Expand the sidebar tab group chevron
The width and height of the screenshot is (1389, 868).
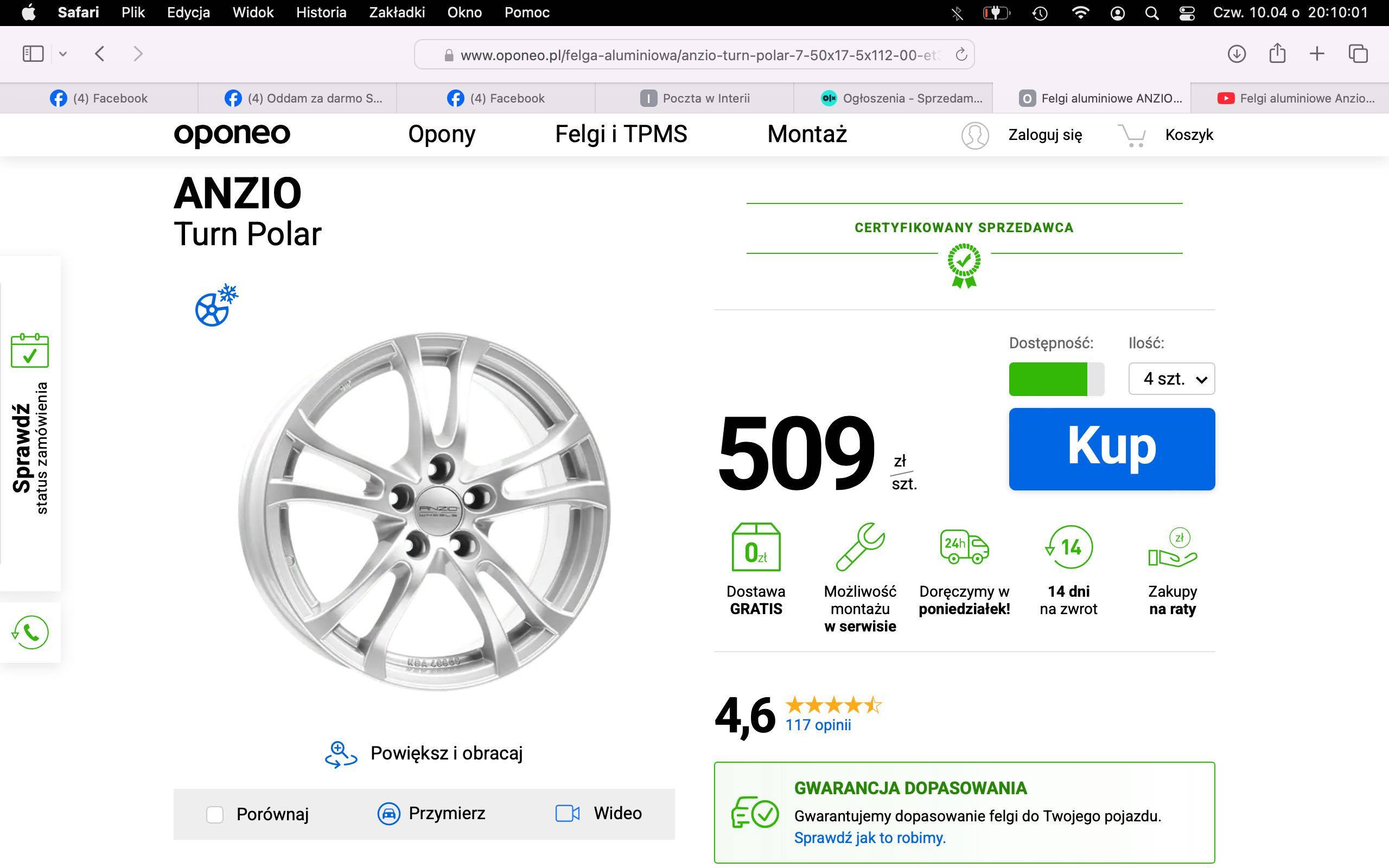(63, 54)
